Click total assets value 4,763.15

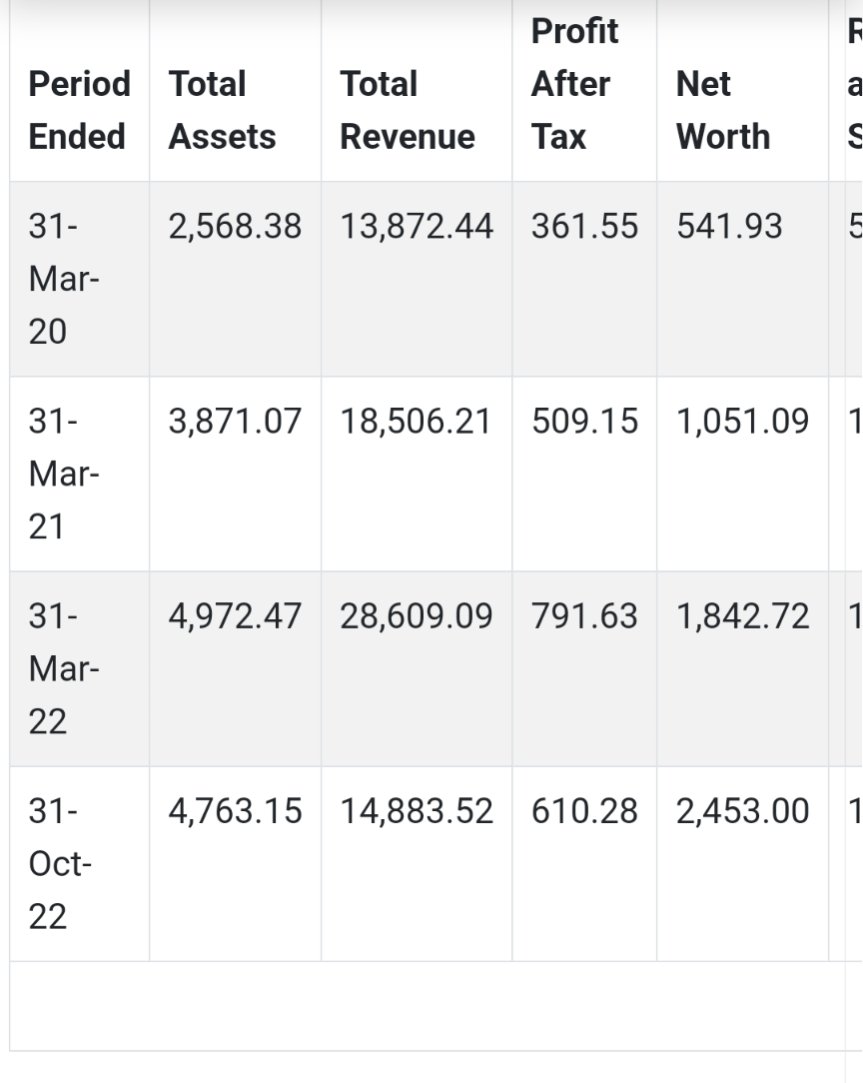point(235,811)
